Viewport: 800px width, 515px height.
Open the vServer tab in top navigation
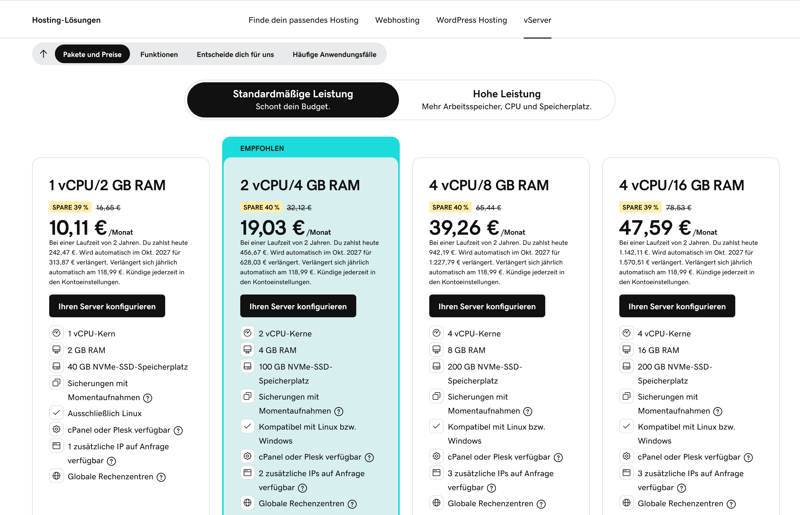(537, 20)
